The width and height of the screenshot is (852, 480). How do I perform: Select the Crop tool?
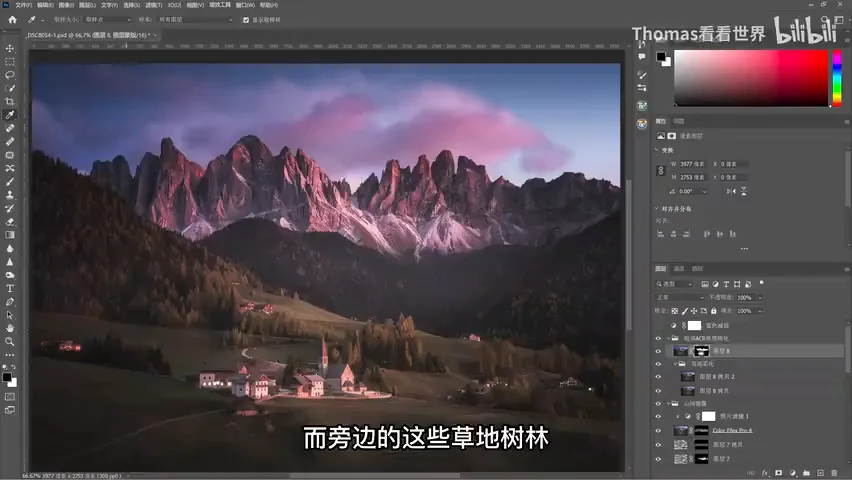(10, 102)
